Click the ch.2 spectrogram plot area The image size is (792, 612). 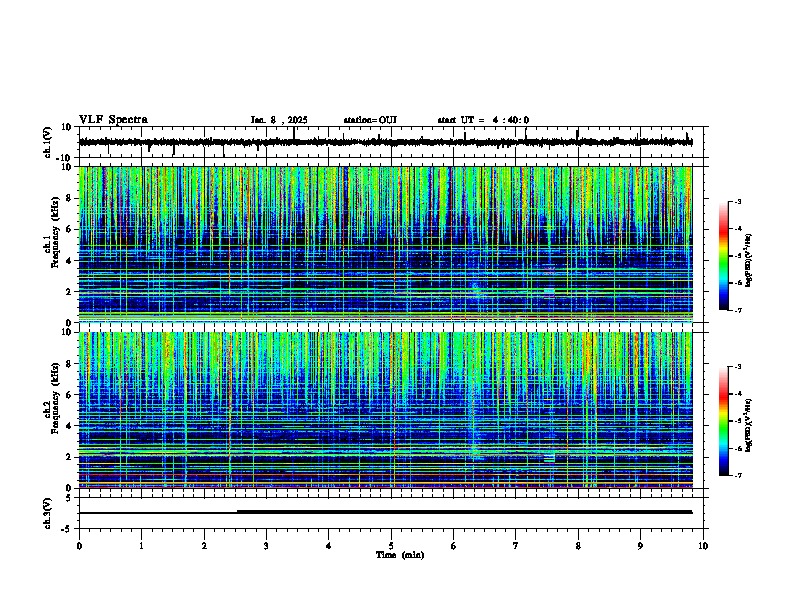(x=385, y=410)
